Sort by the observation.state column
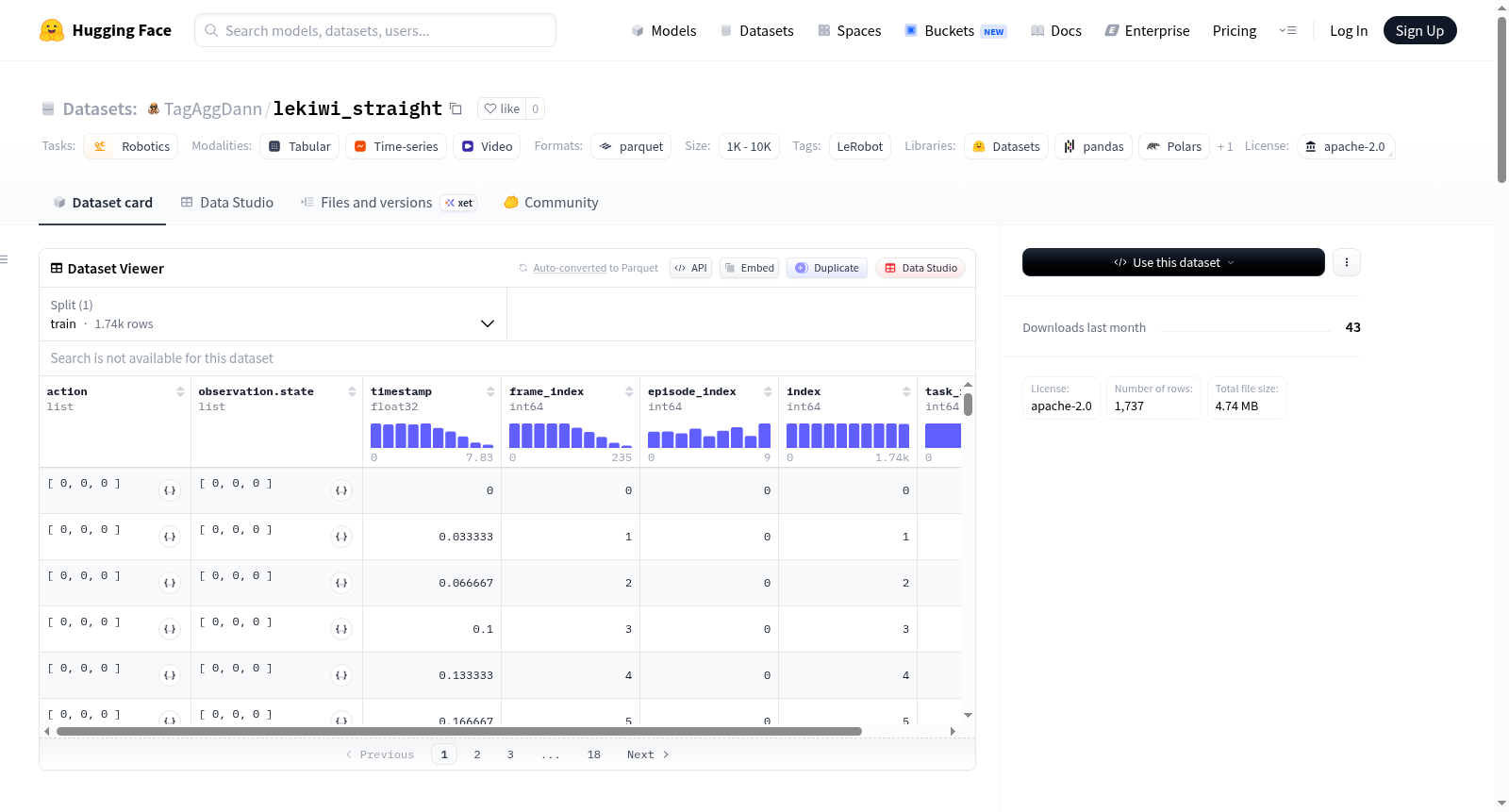Screen dimensions: 1509x812 (352, 391)
